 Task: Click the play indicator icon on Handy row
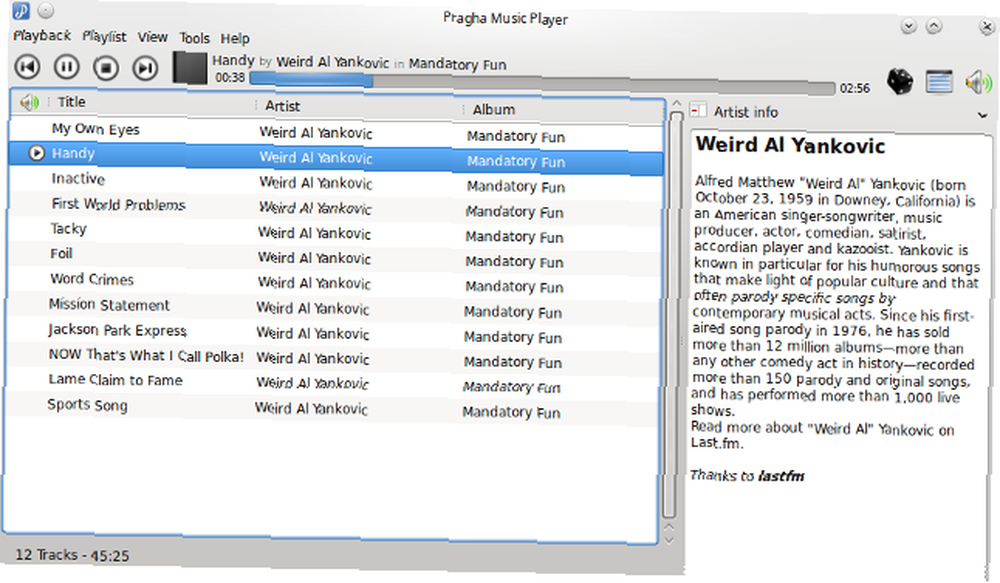pos(36,152)
